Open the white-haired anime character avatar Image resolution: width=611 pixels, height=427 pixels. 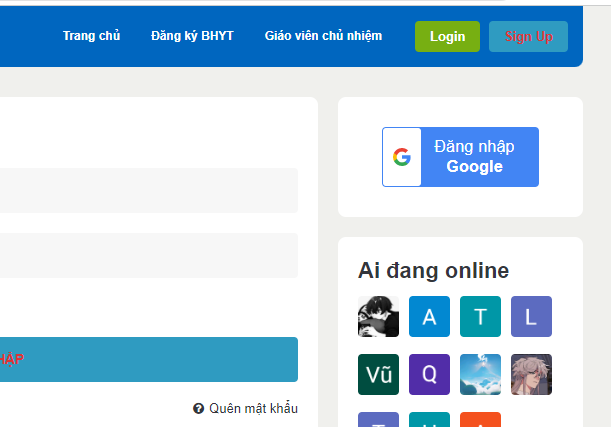[531, 374]
